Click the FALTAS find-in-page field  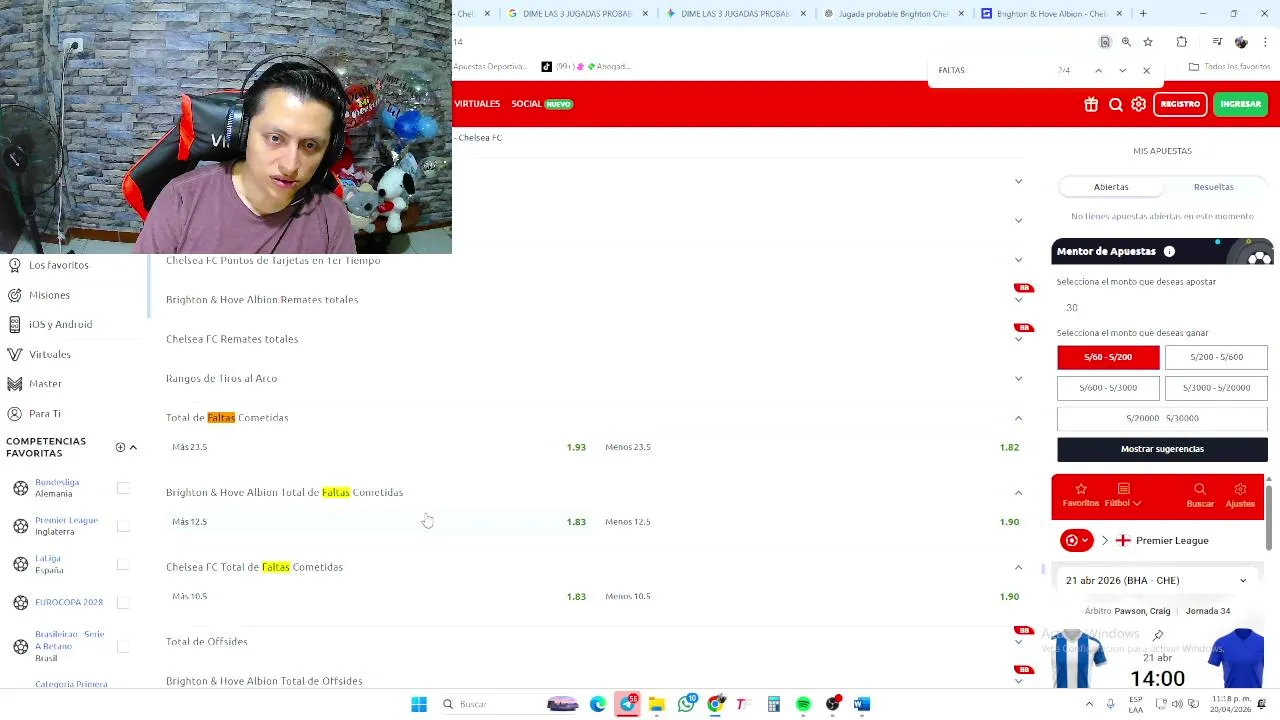click(990, 70)
